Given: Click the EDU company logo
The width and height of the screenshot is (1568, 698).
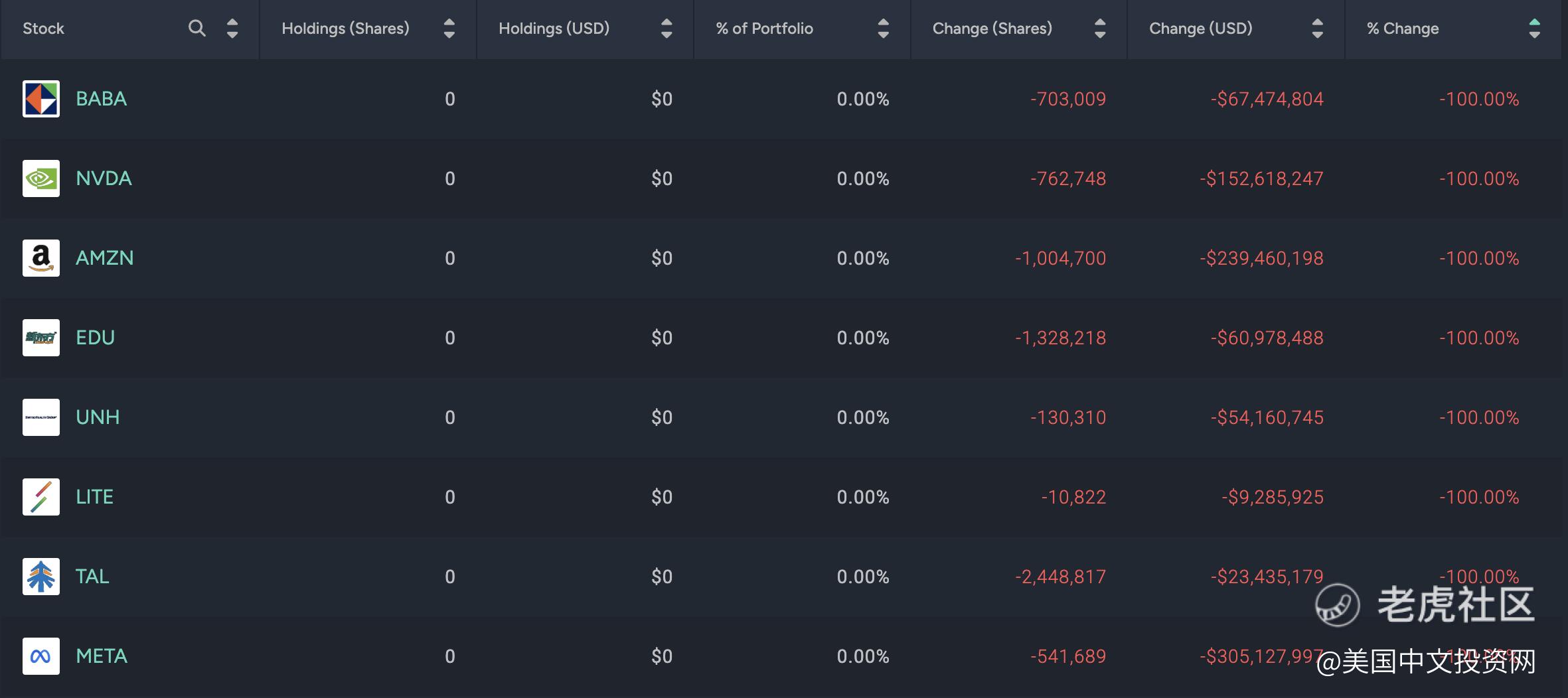Looking at the screenshot, I should 41,338.
